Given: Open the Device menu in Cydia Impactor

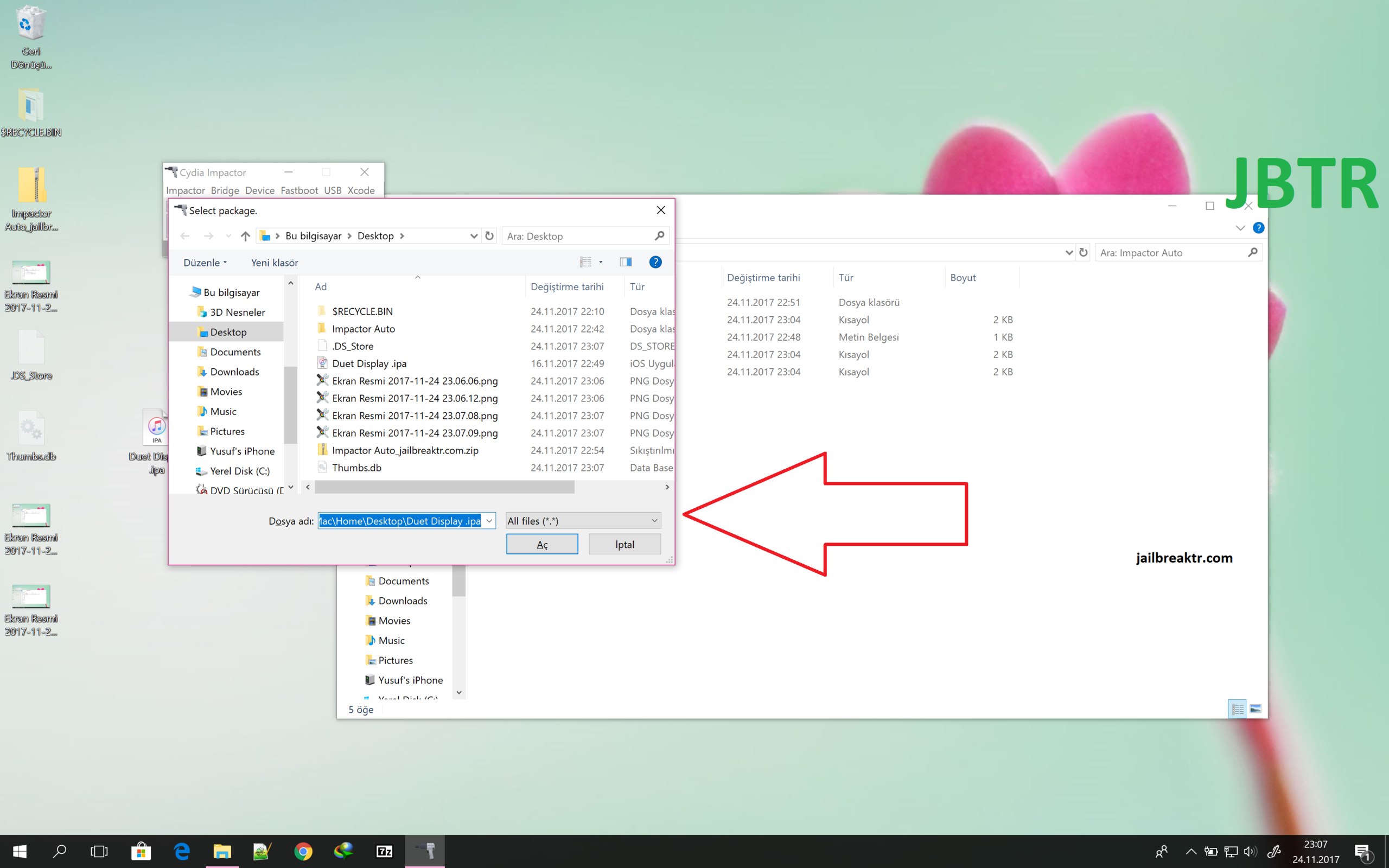Looking at the screenshot, I should [x=259, y=190].
